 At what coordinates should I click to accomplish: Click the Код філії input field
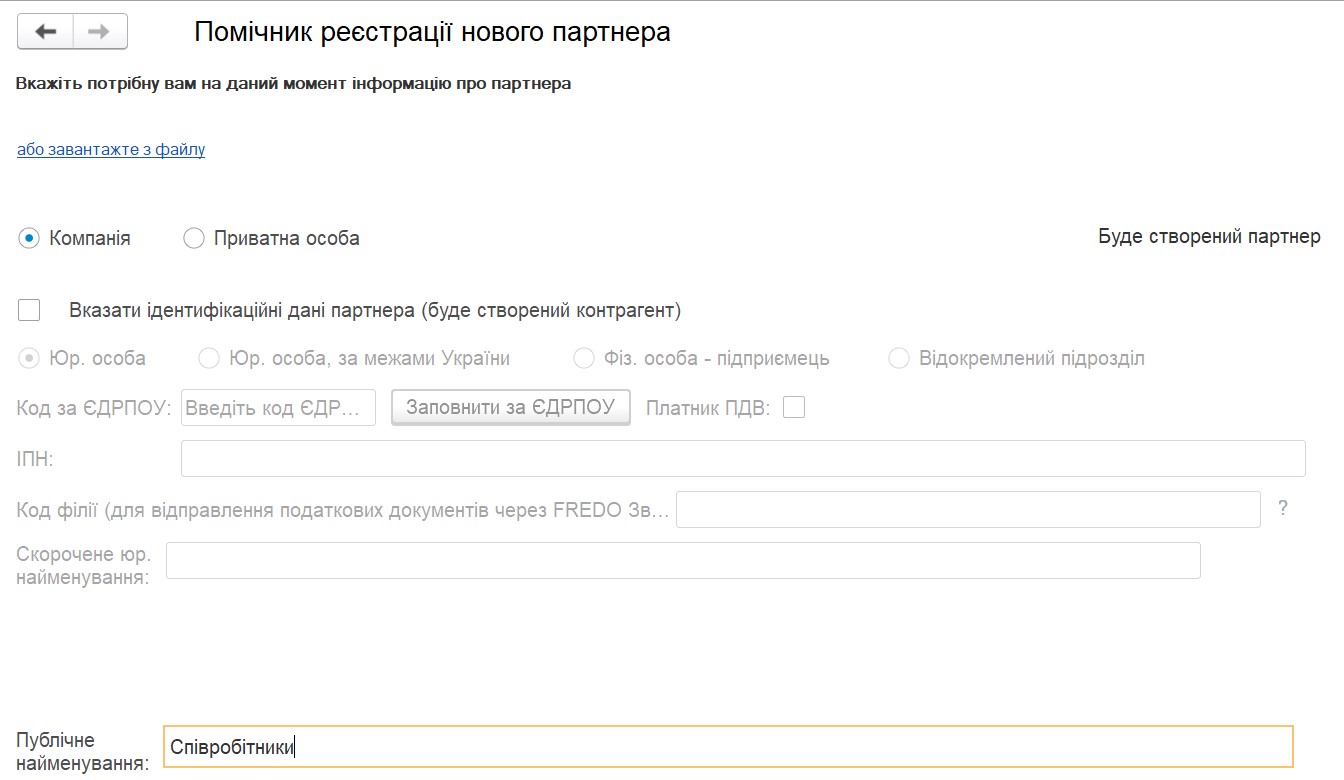[968, 509]
